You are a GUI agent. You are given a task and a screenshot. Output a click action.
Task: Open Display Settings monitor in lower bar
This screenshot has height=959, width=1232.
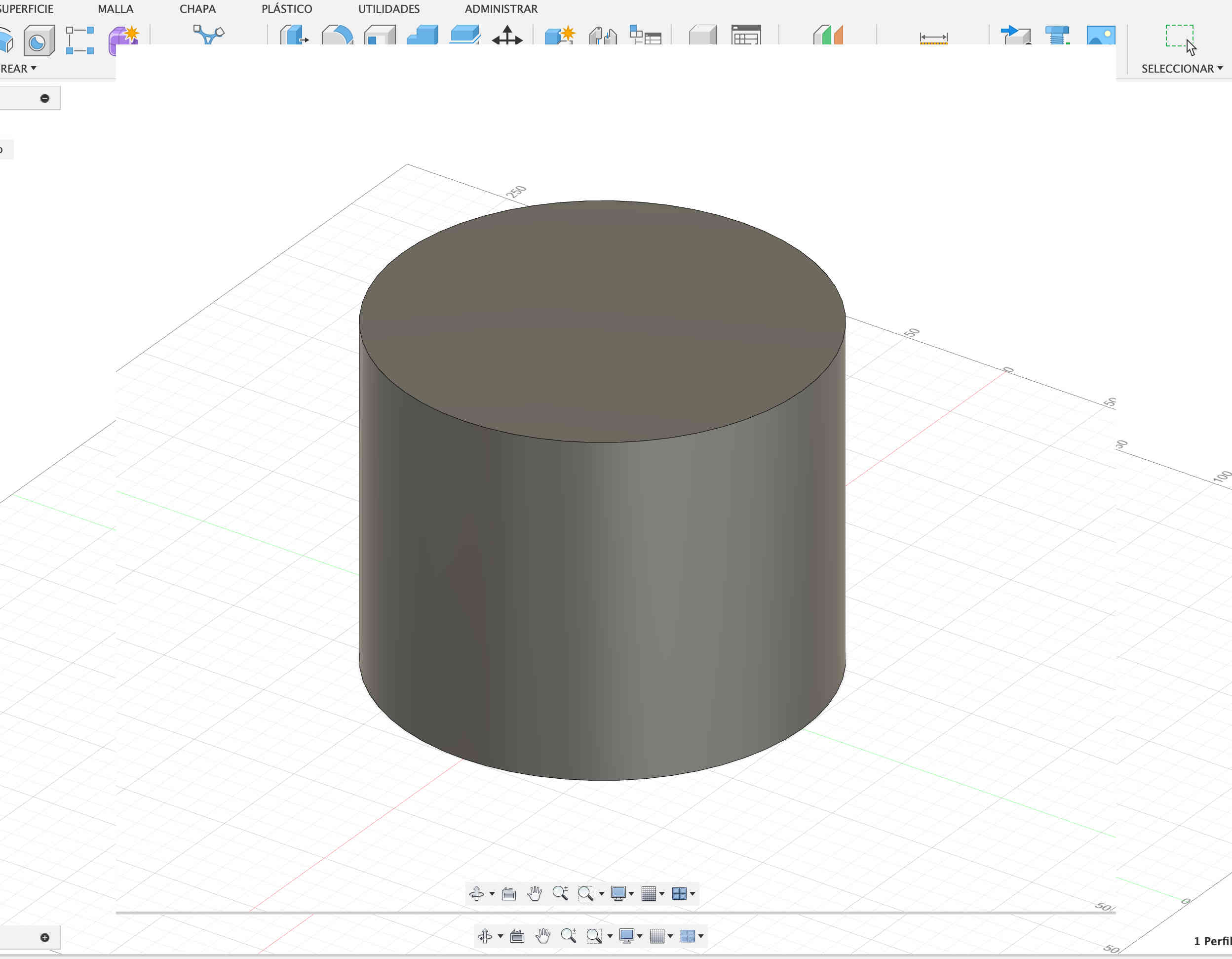627,936
